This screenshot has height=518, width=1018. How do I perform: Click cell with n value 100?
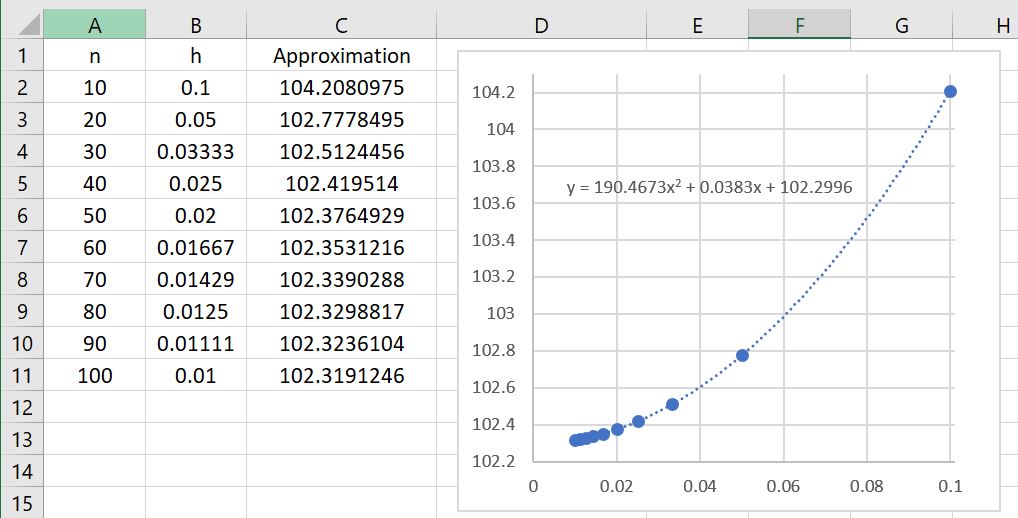click(95, 376)
